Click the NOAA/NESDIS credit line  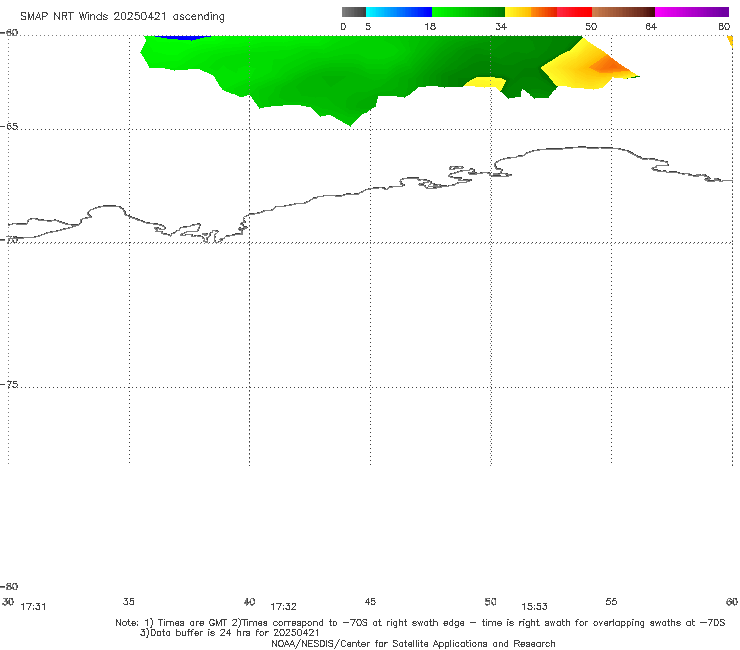tap(413, 643)
